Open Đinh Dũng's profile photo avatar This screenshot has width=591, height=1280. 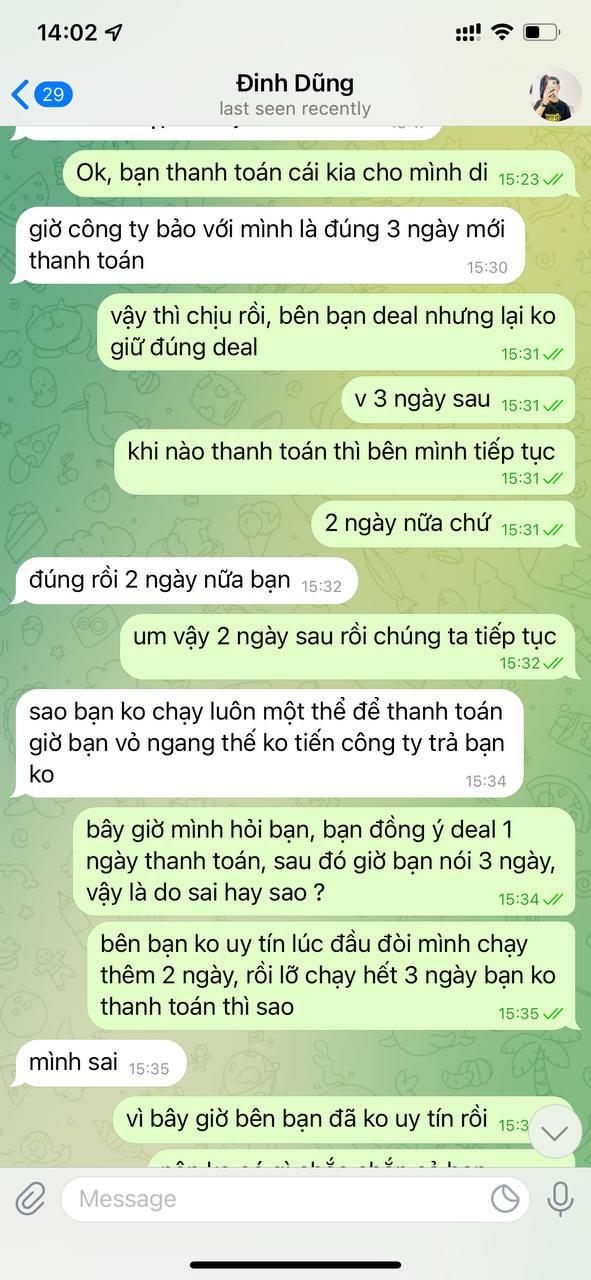[x=555, y=96]
